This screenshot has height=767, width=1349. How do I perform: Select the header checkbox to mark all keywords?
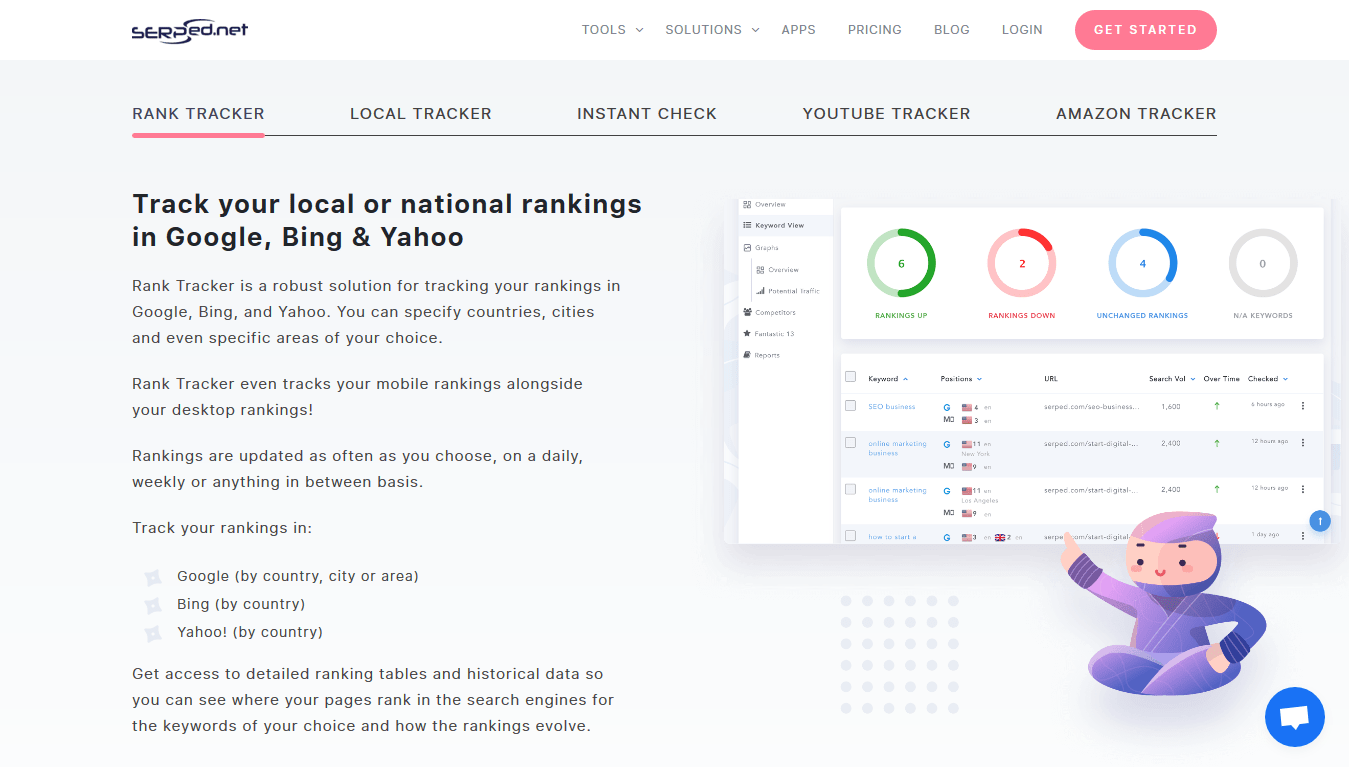(x=850, y=376)
